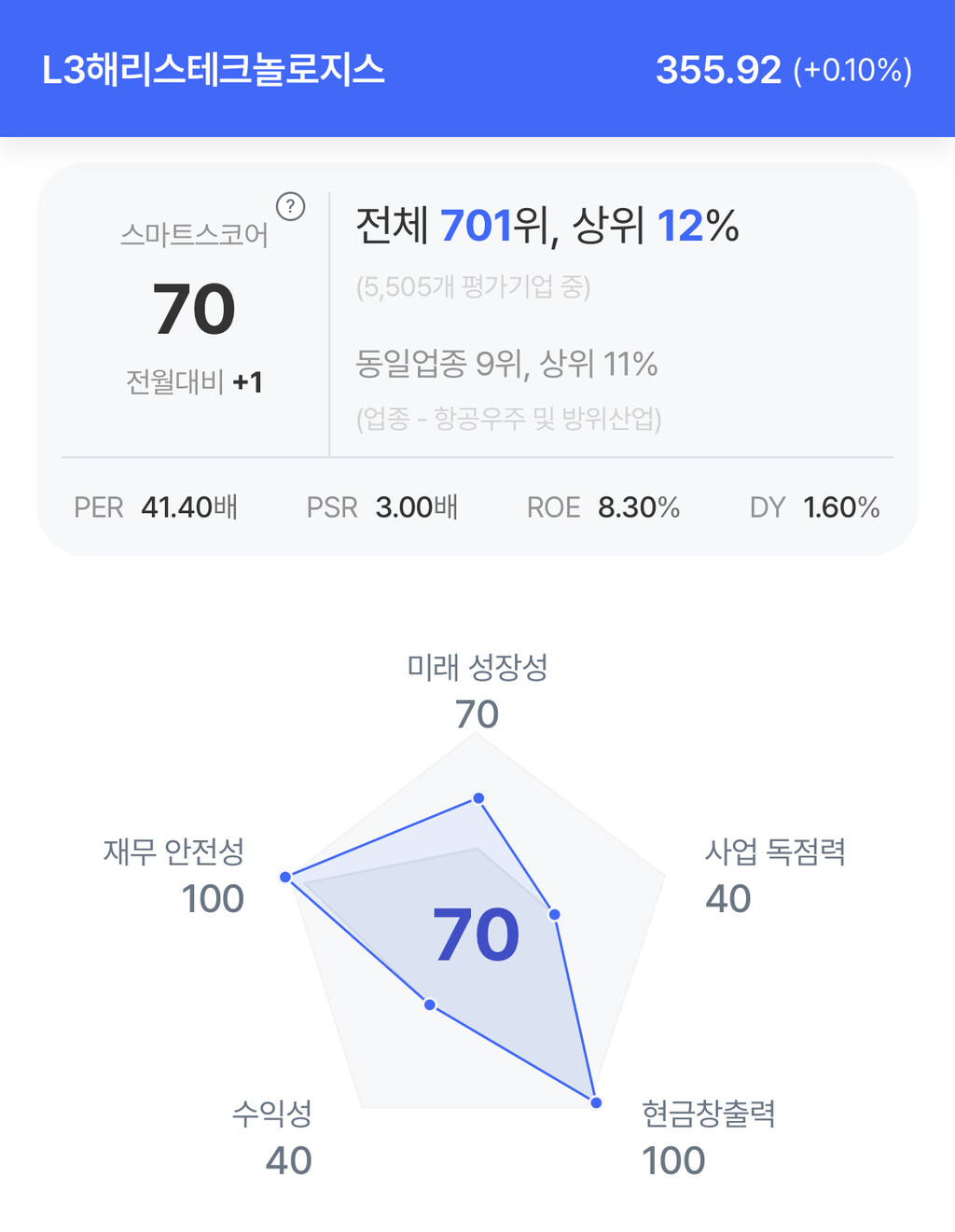955x1232 pixels.
Task: Tap the L3해리스테크놀로지스 stock title
Action: pyautogui.click(x=214, y=71)
